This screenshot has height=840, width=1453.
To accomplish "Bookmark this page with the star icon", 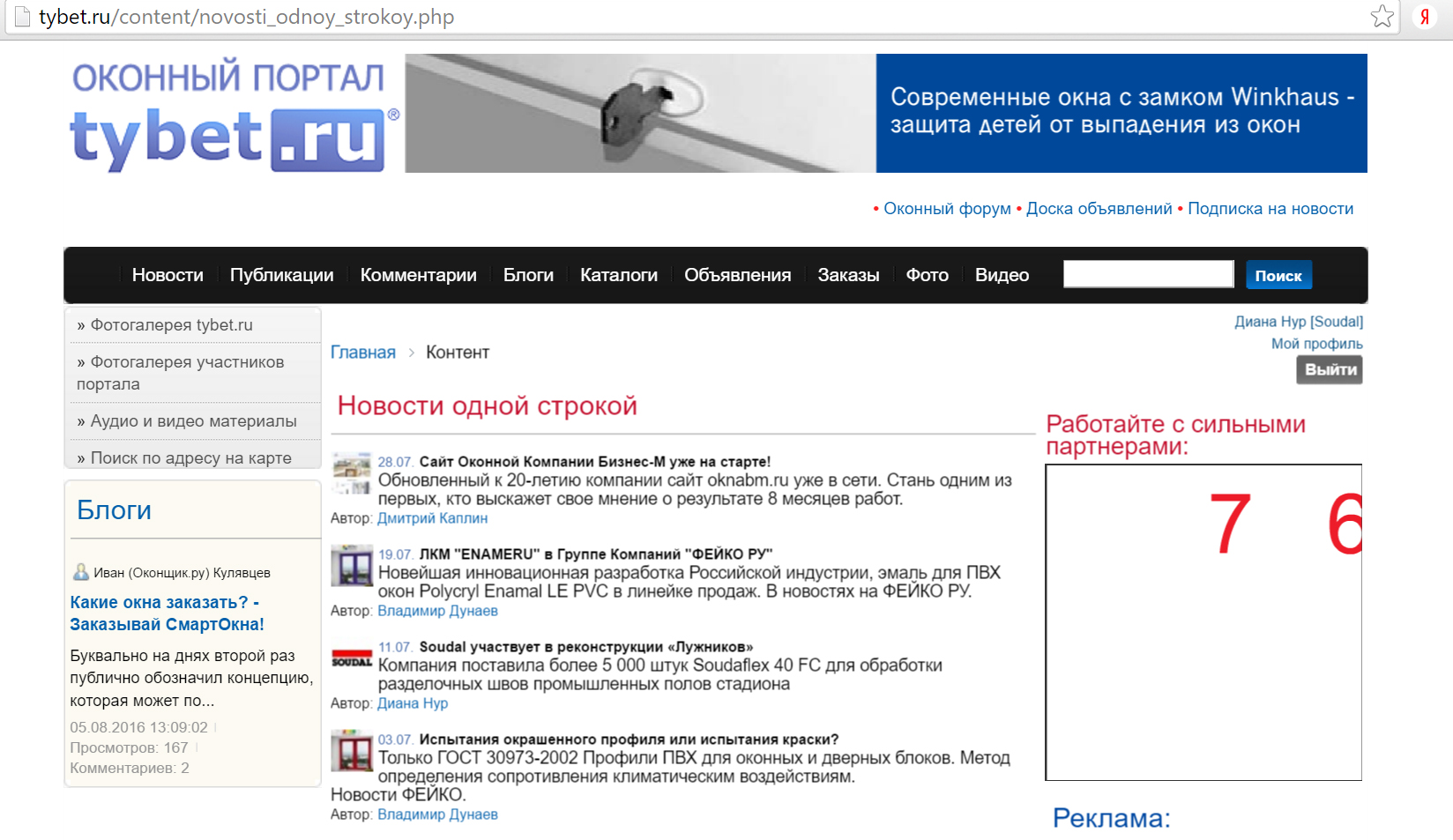I will (1382, 16).
